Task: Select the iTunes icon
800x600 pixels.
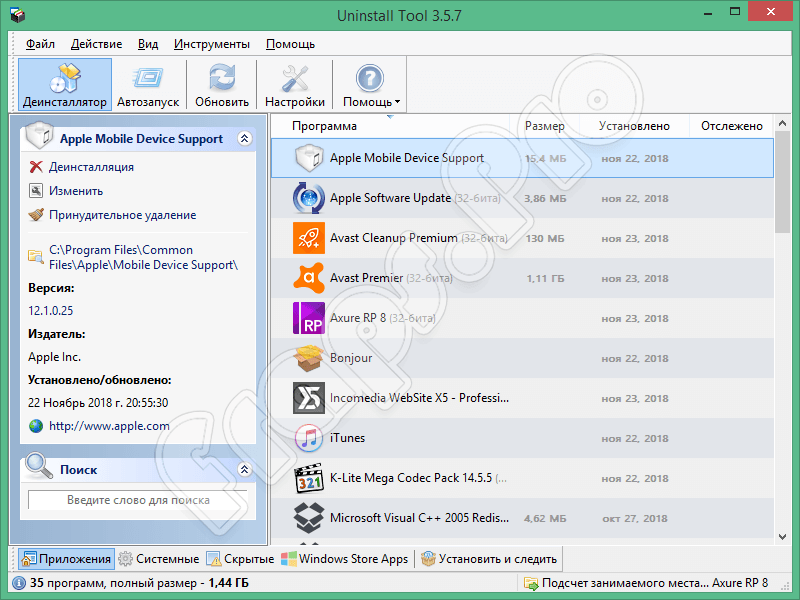Action: coord(309,438)
